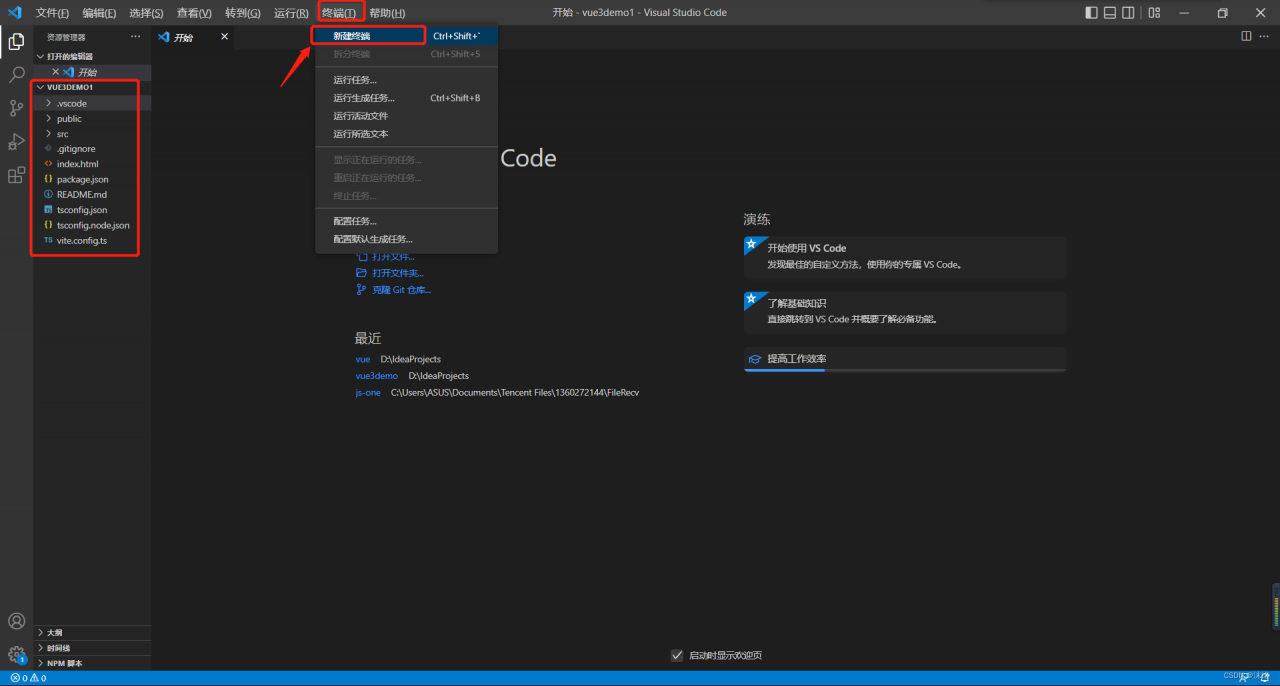This screenshot has width=1280, height=686.
Task: Open the 编辑(E) menu
Action: click(x=99, y=13)
